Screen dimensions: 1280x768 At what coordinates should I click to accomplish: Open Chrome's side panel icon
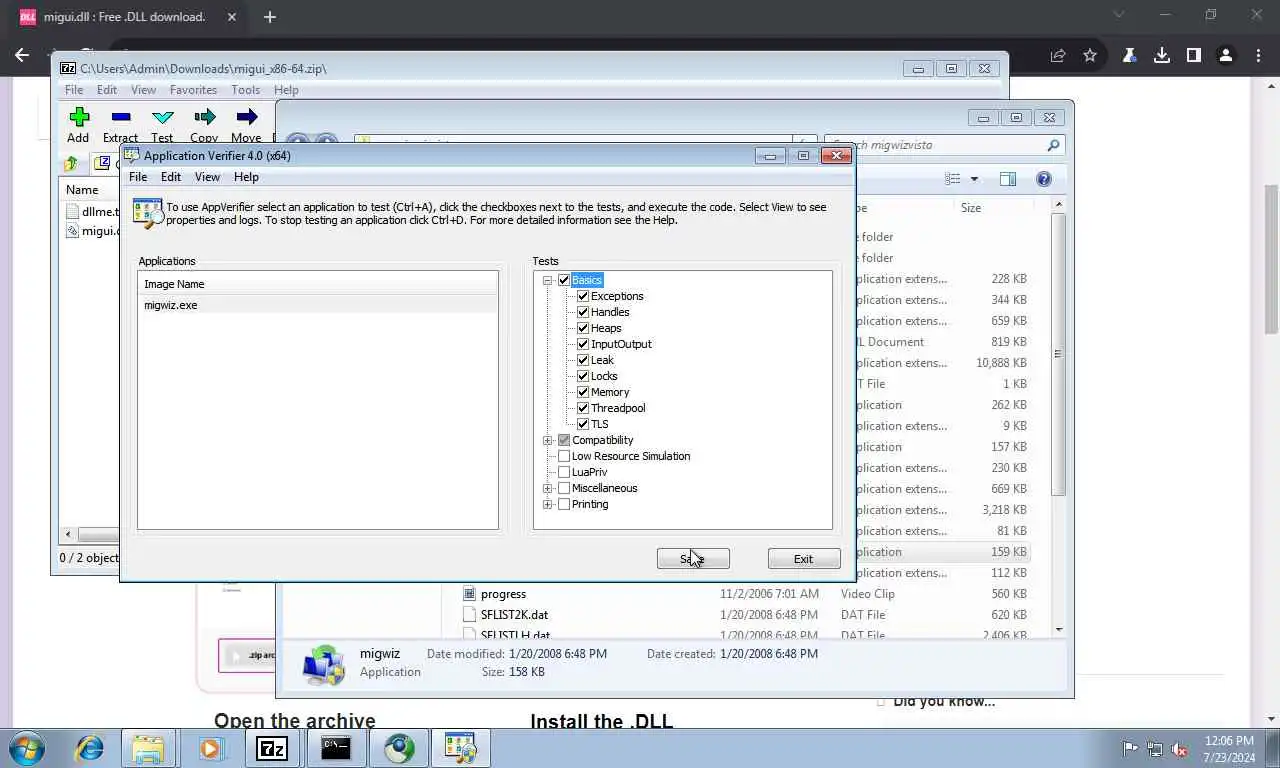(x=1193, y=56)
